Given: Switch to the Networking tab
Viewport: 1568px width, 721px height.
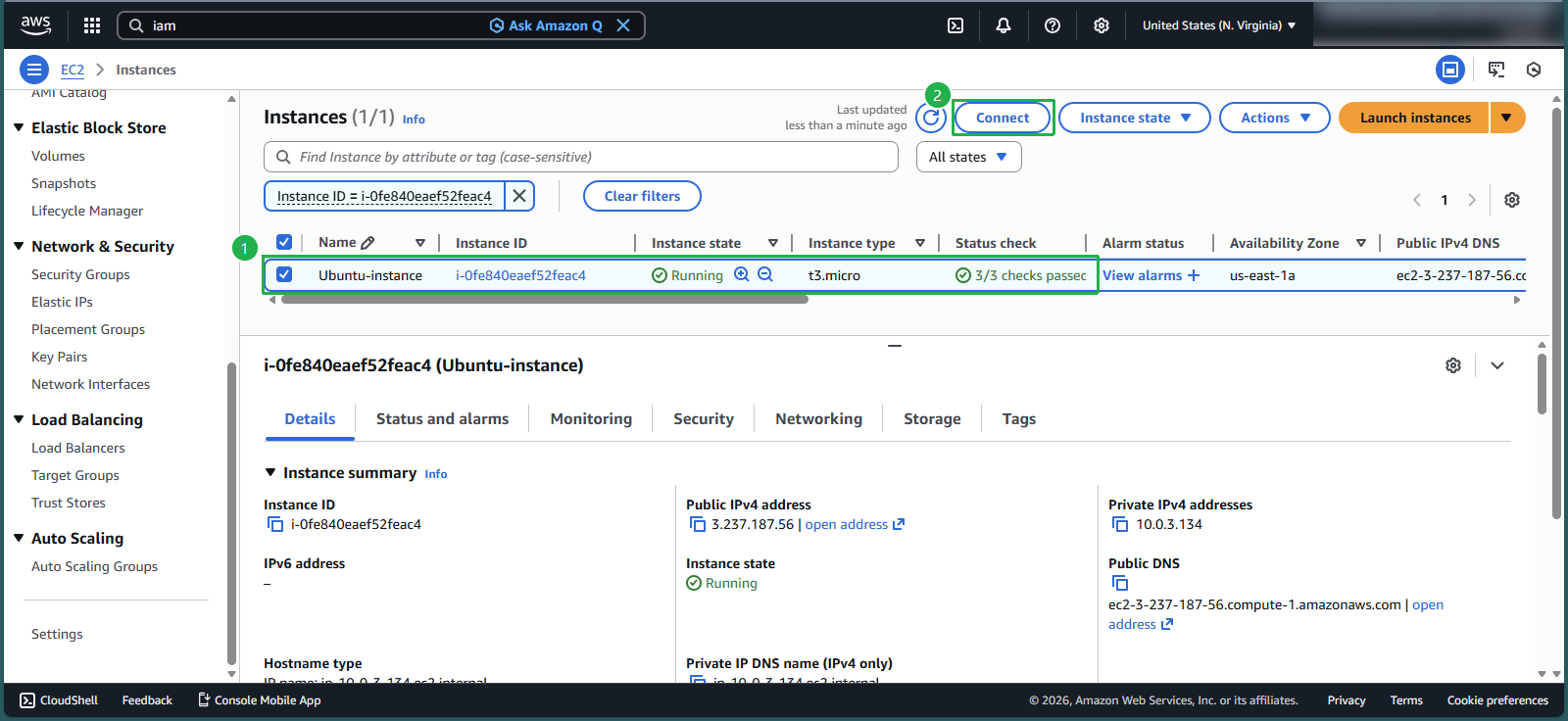Looking at the screenshot, I should pyautogui.click(x=818, y=418).
